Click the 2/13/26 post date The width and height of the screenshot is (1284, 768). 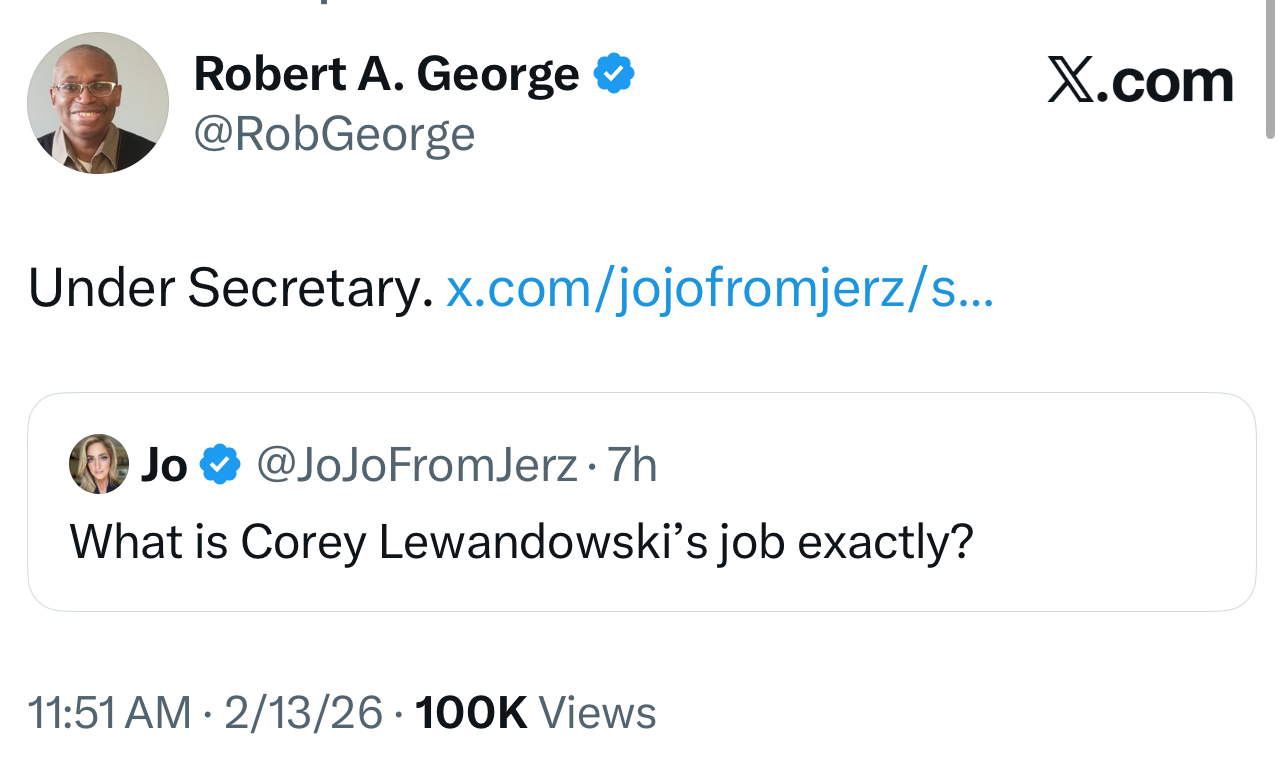point(303,713)
